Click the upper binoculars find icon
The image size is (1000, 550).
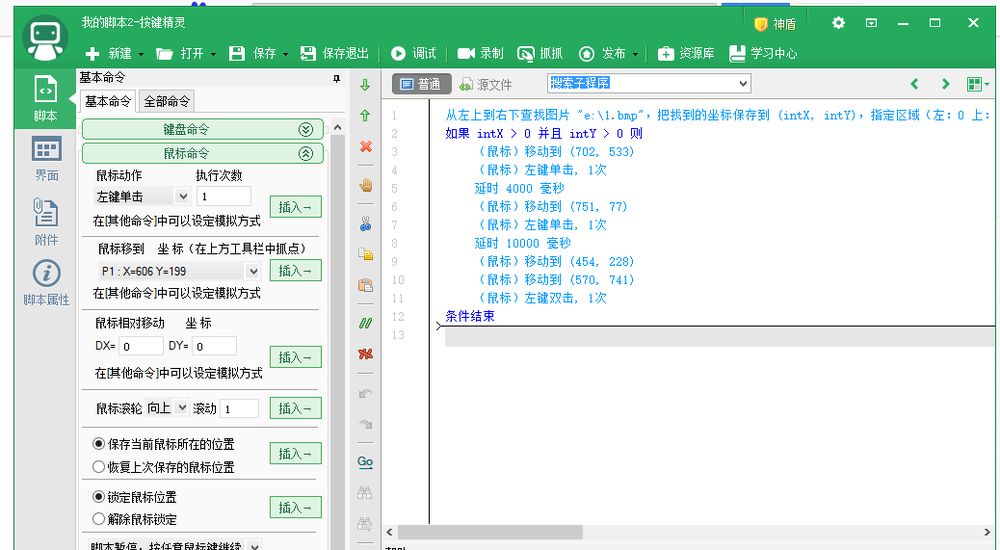click(365, 493)
